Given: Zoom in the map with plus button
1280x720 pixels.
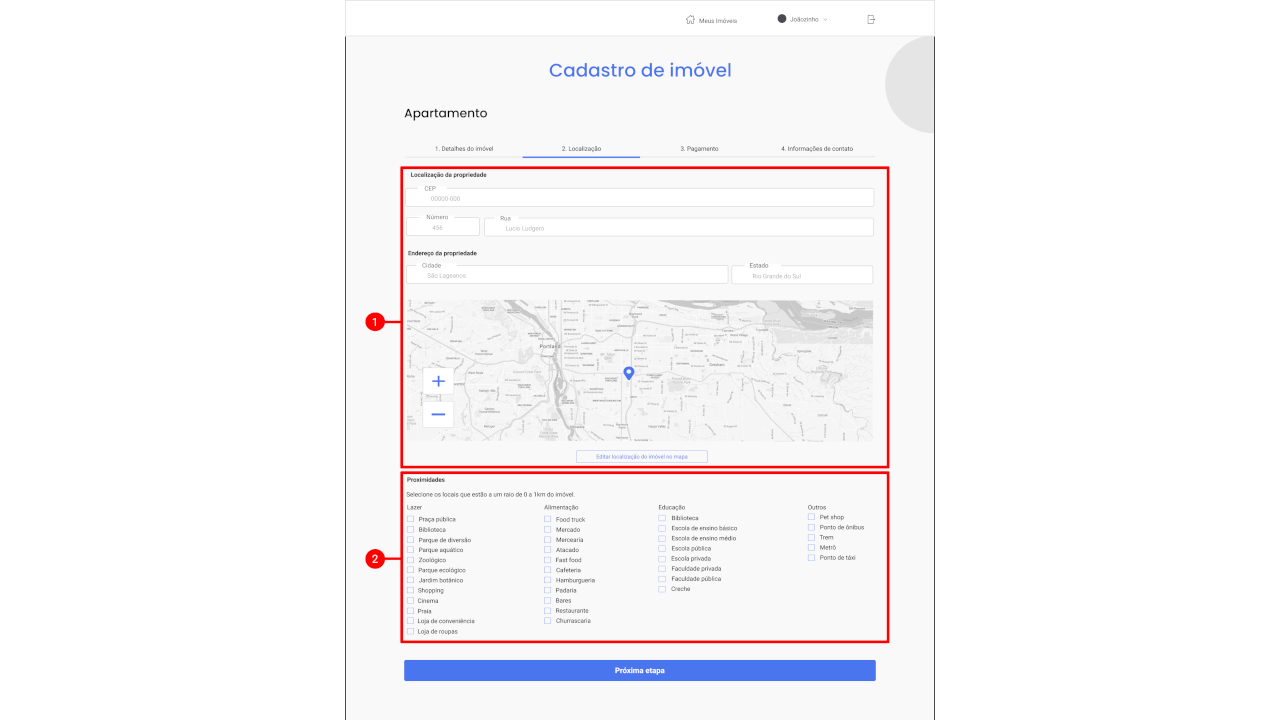Looking at the screenshot, I should [438, 381].
